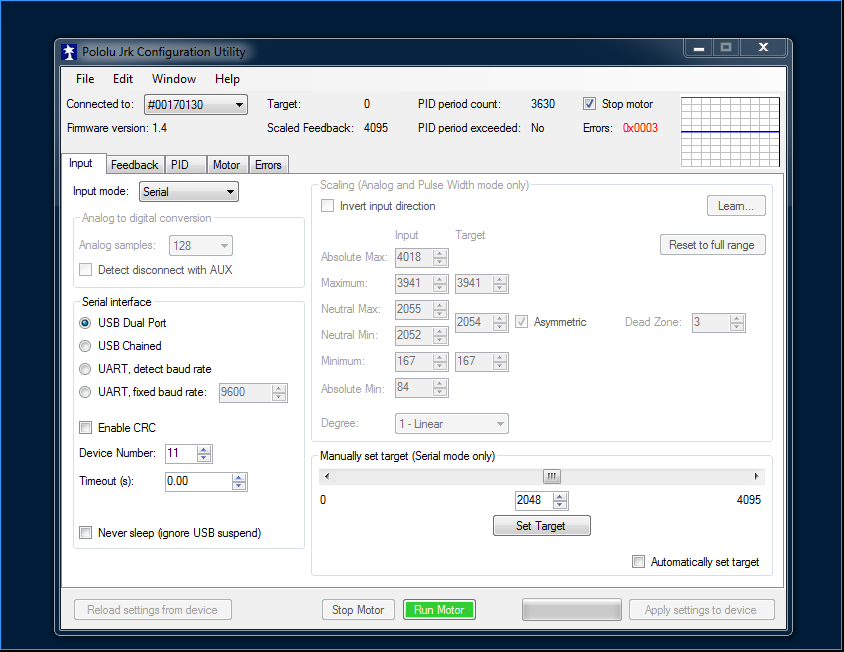Toggle Detect disconnect with AUX checkbox
Screen dimensions: 844x652
click(x=86, y=270)
